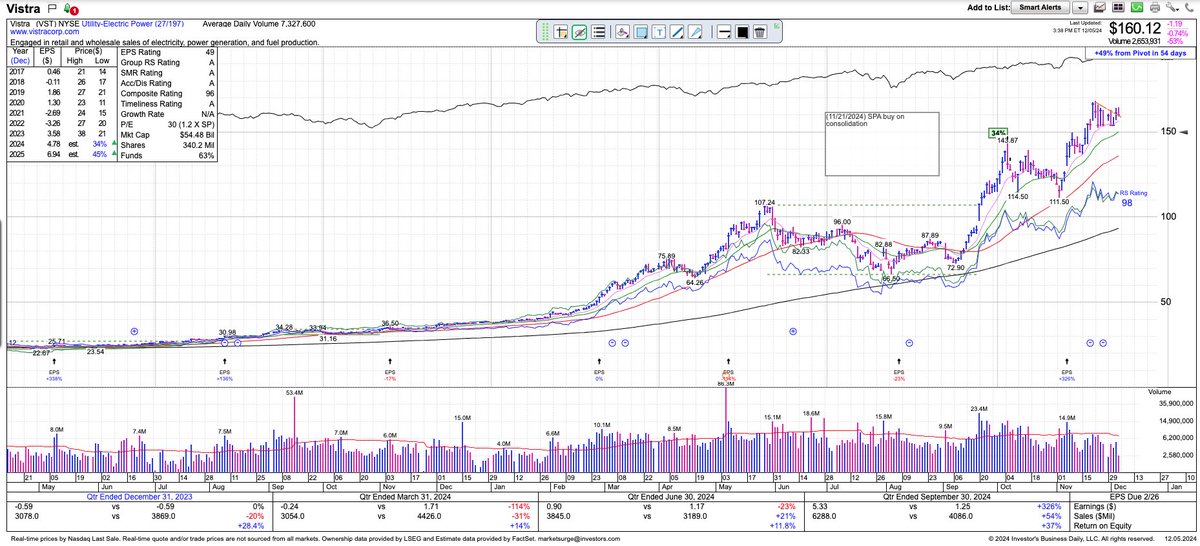Open the chart view icon at top right
This screenshot has height=546, width=1200.
pos(1100,7)
